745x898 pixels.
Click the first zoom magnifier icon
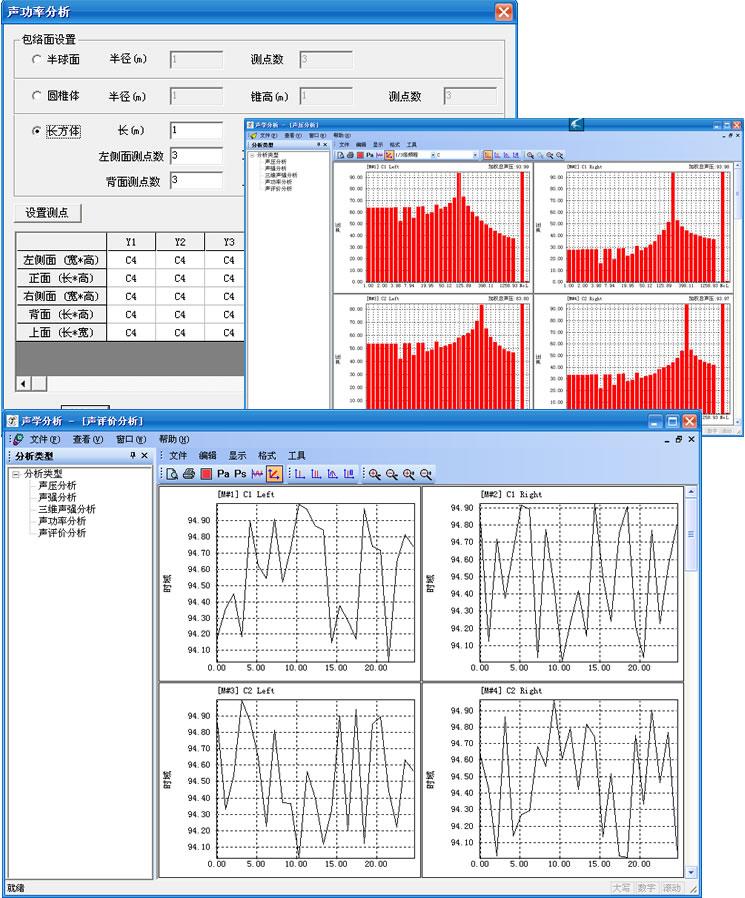[375, 473]
